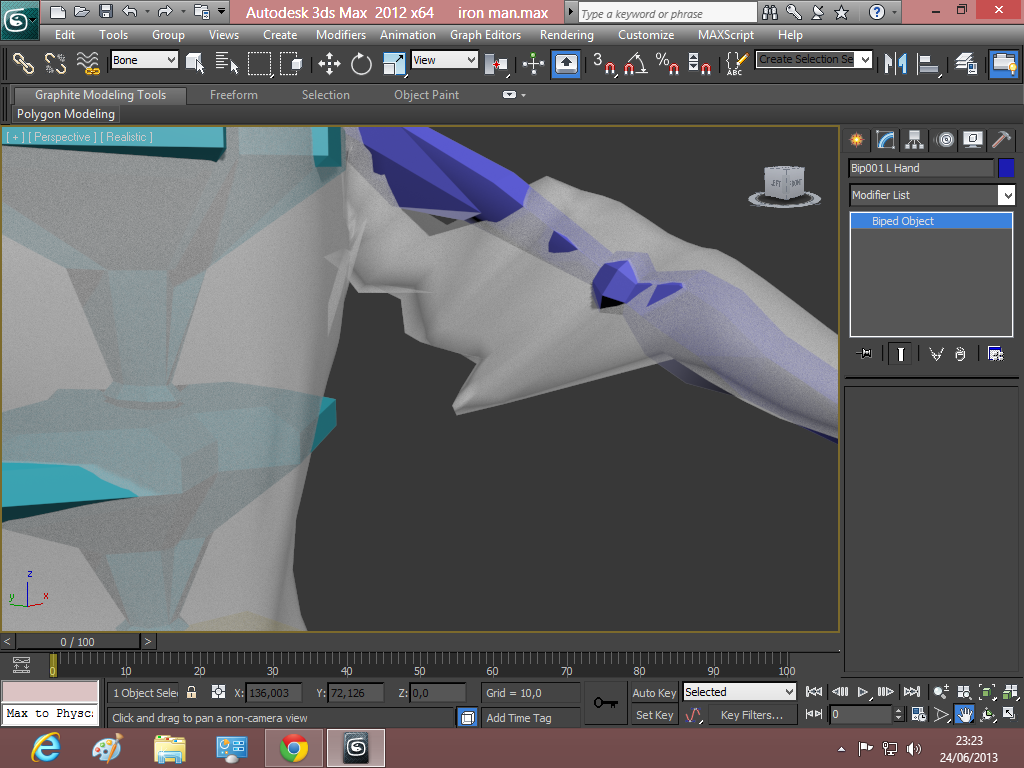Toggle Graphite Modeling Tools ribbon icon
1024x768 pixels.
pyautogui.click(x=1003, y=63)
